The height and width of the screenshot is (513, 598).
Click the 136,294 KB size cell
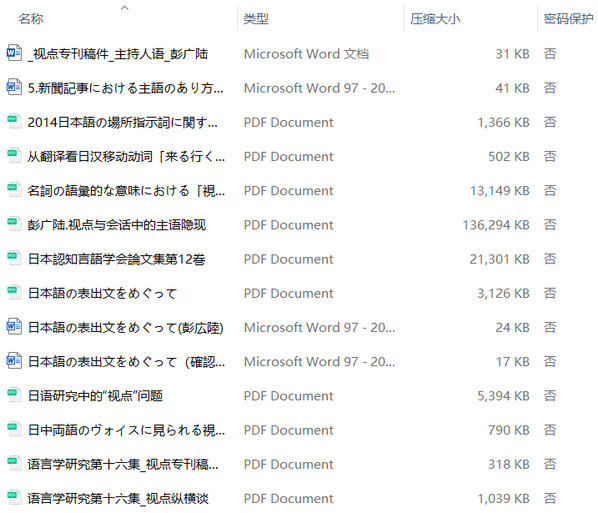pos(496,225)
